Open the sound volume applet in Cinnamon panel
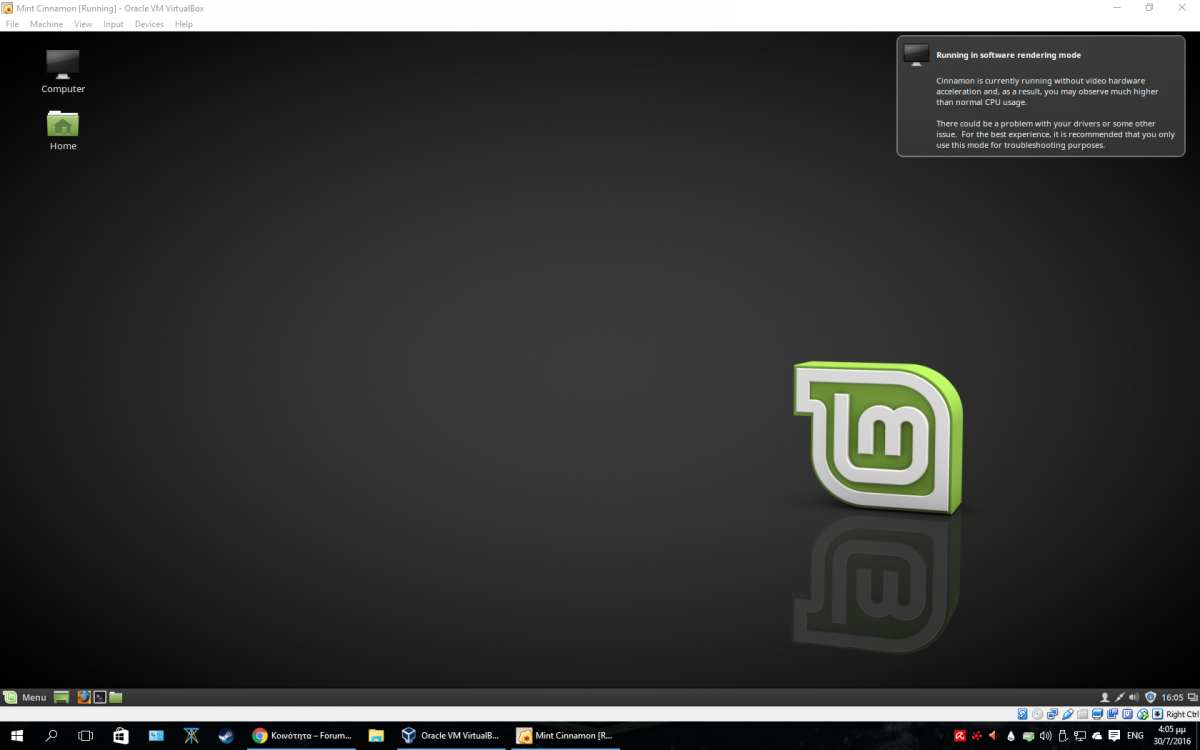The width and height of the screenshot is (1200, 750). point(1134,697)
